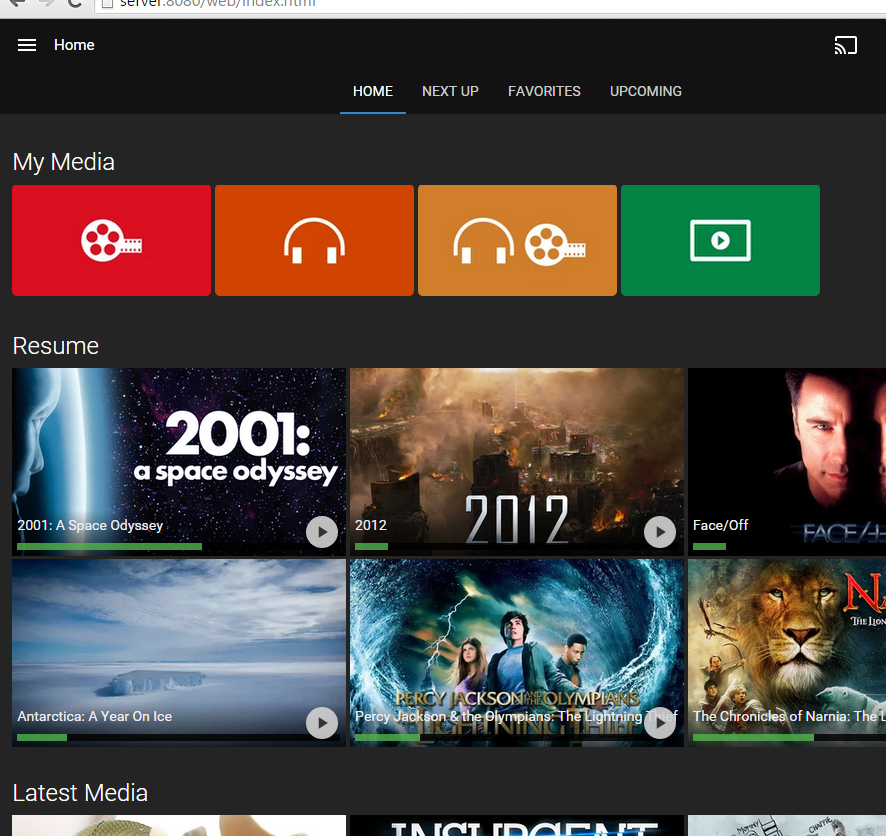Viewport: 886px width, 836px height.
Task: Open the Insurgent thumbnail in Latest Media
Action: point(516,825)
